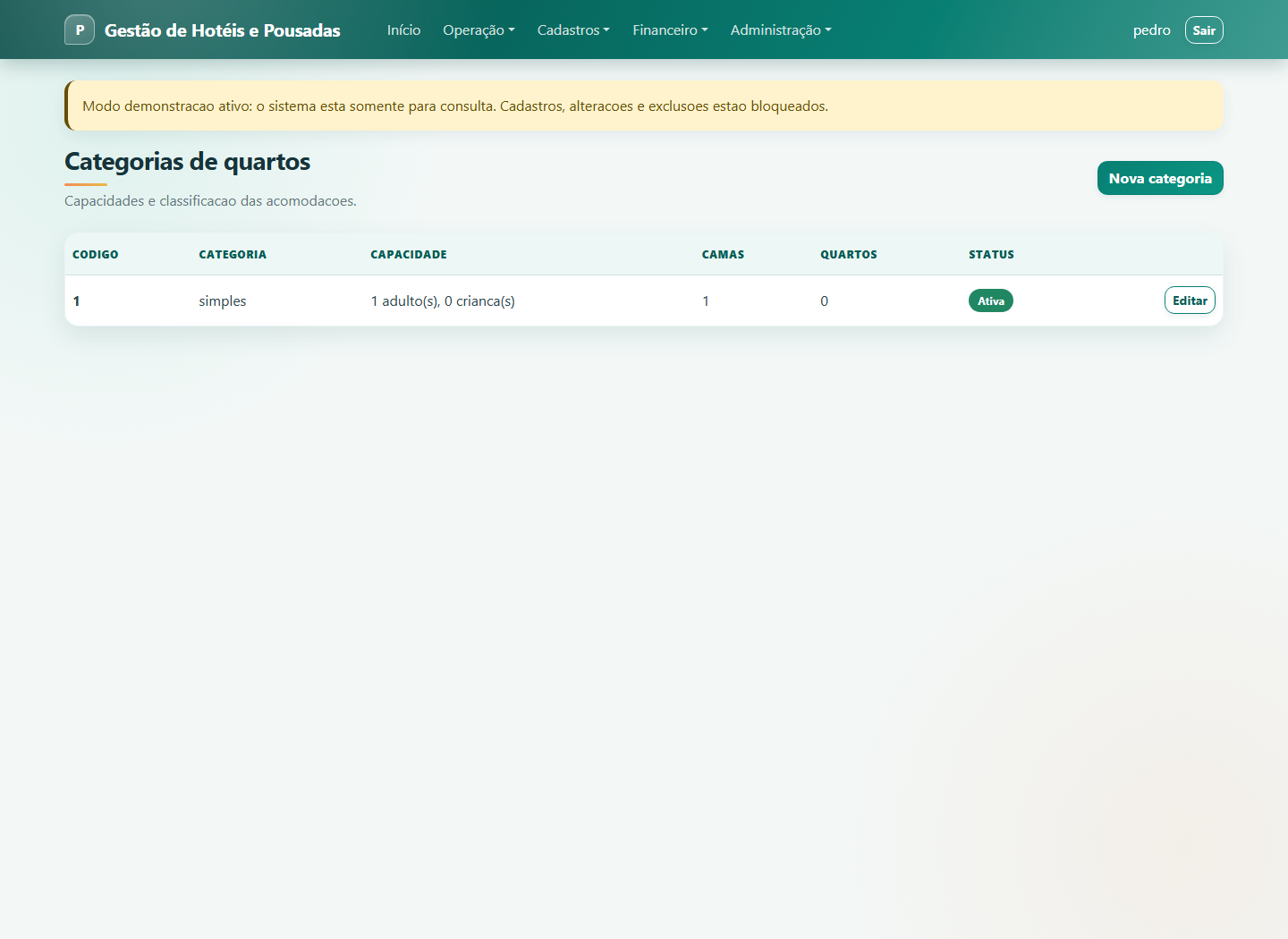This screenshot has height=939, width=1288.
Task: Click the subtitle 'Capacidades e classificacao das acomodacoes'
Action: pos(210,200)
